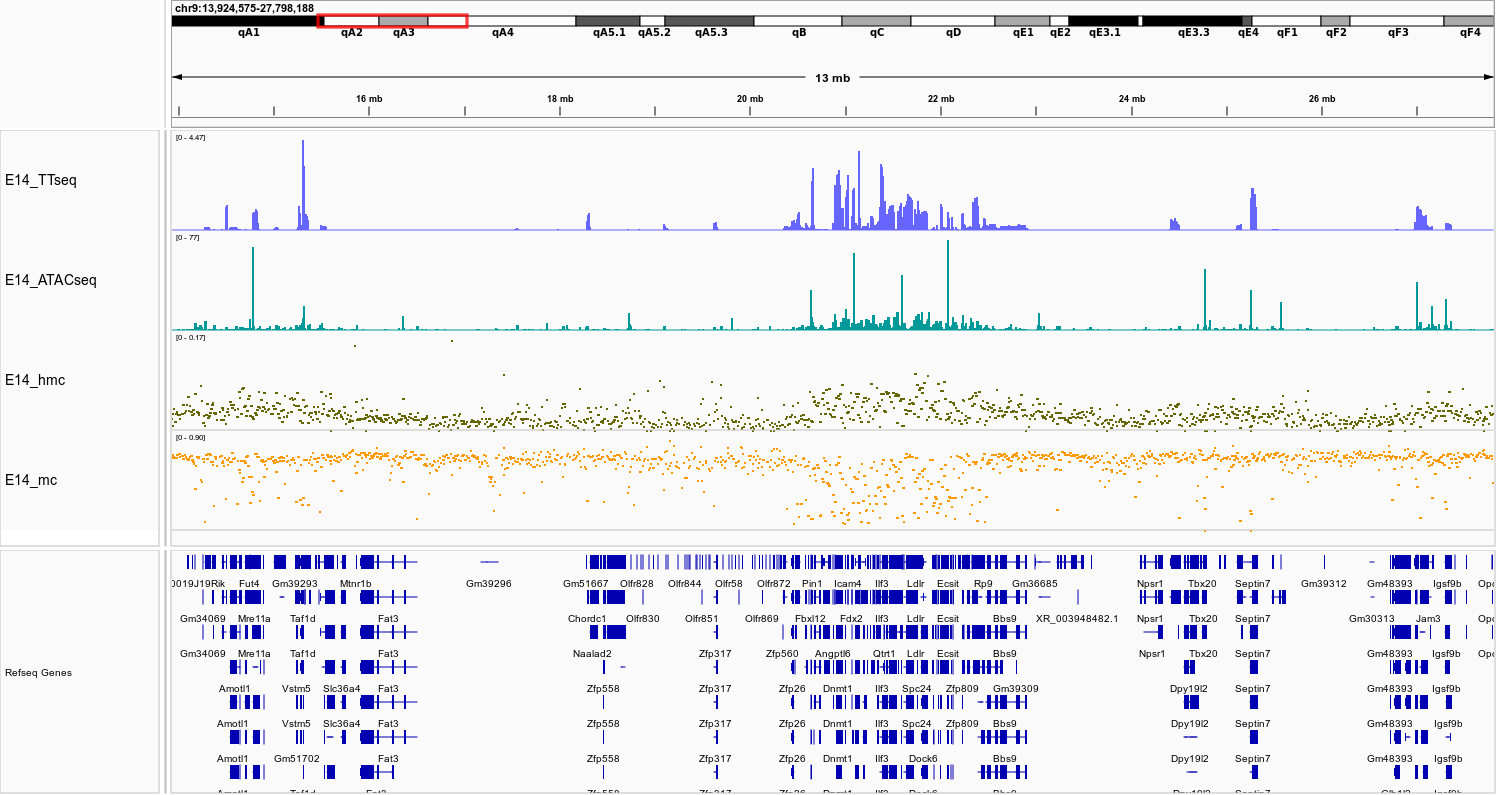Click the Rp9 gene label

coord(983,583)
